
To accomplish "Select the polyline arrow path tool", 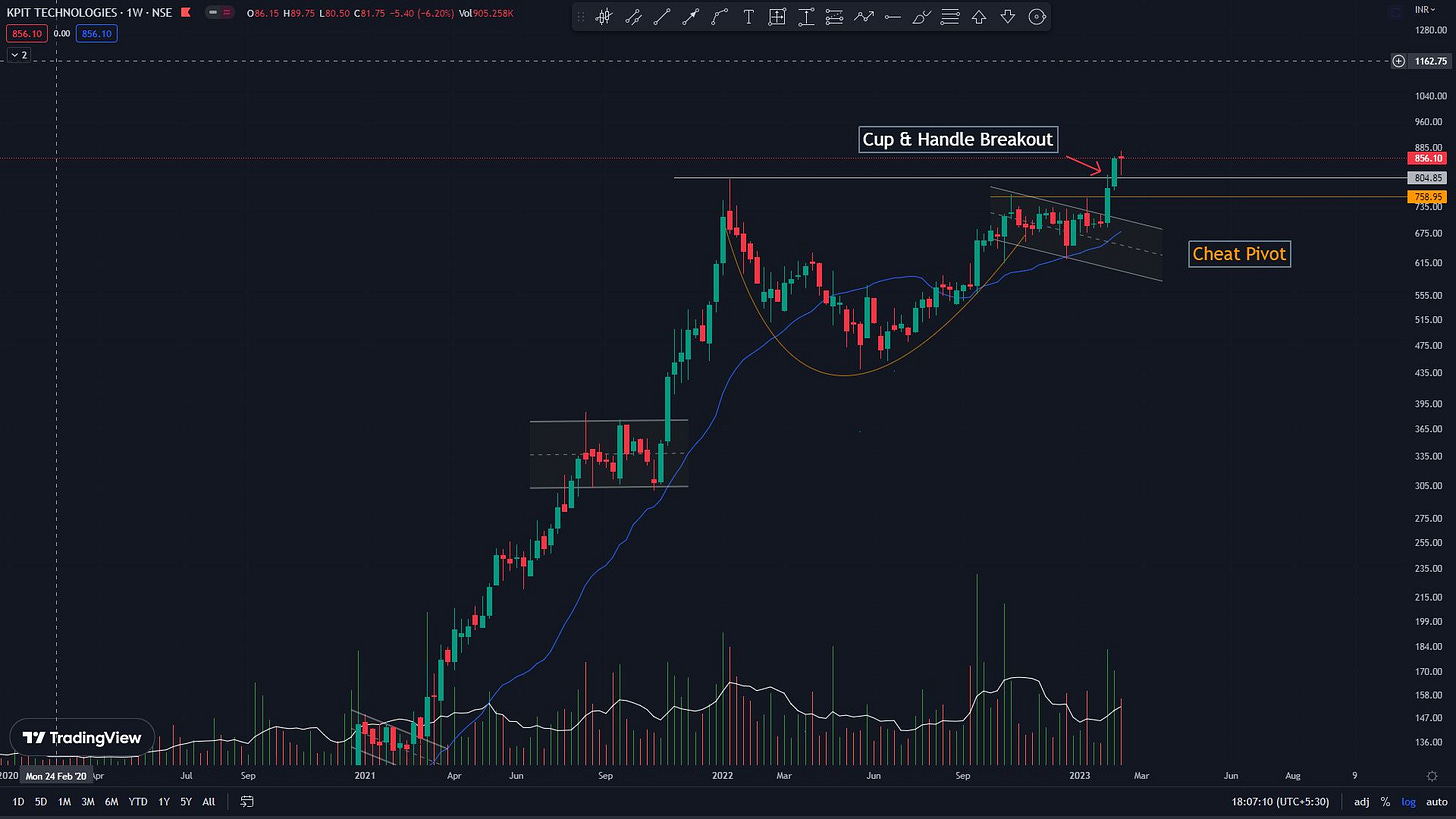I will tap(864, 17).
